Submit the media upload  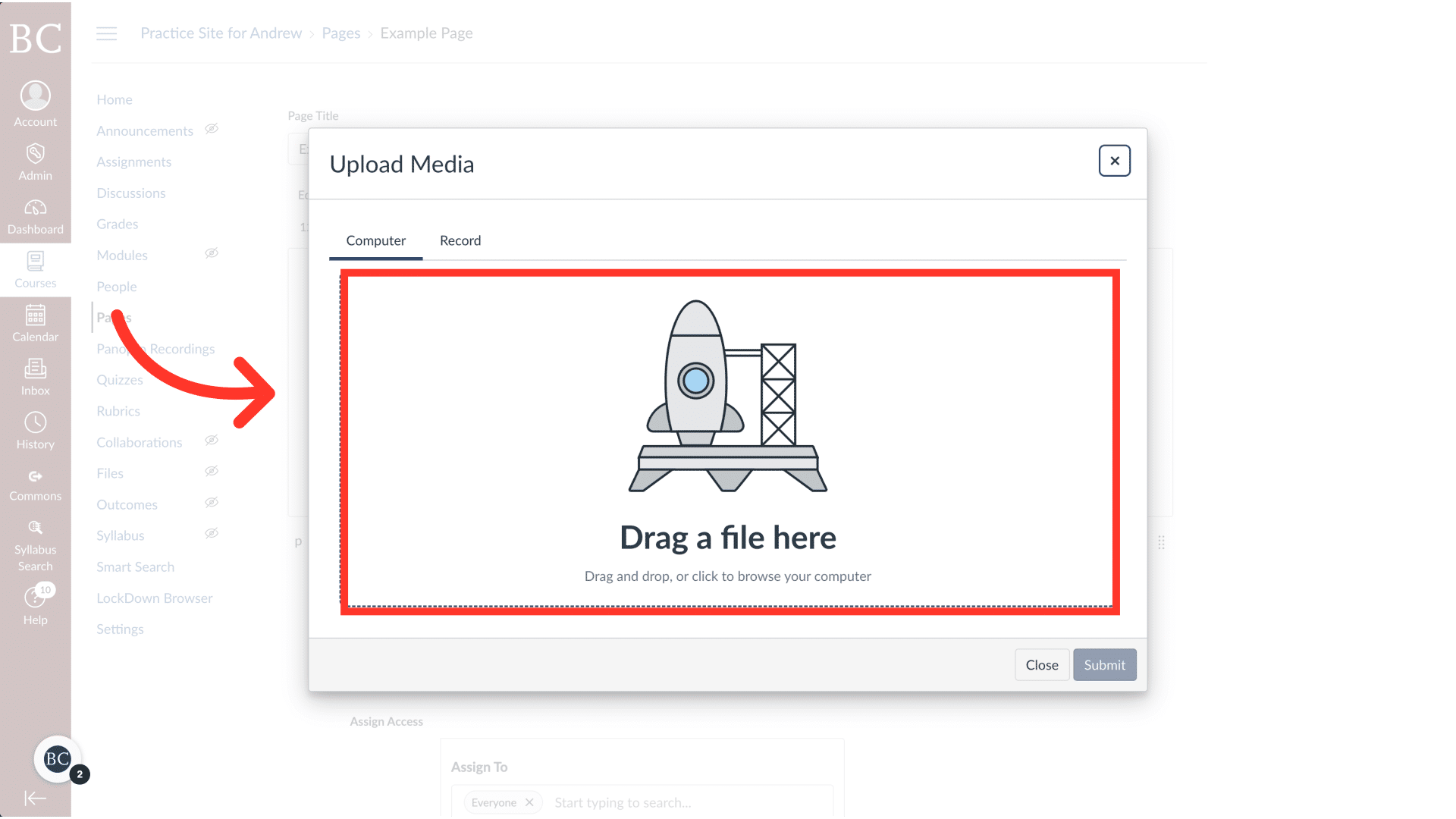tap(1104, 664)
